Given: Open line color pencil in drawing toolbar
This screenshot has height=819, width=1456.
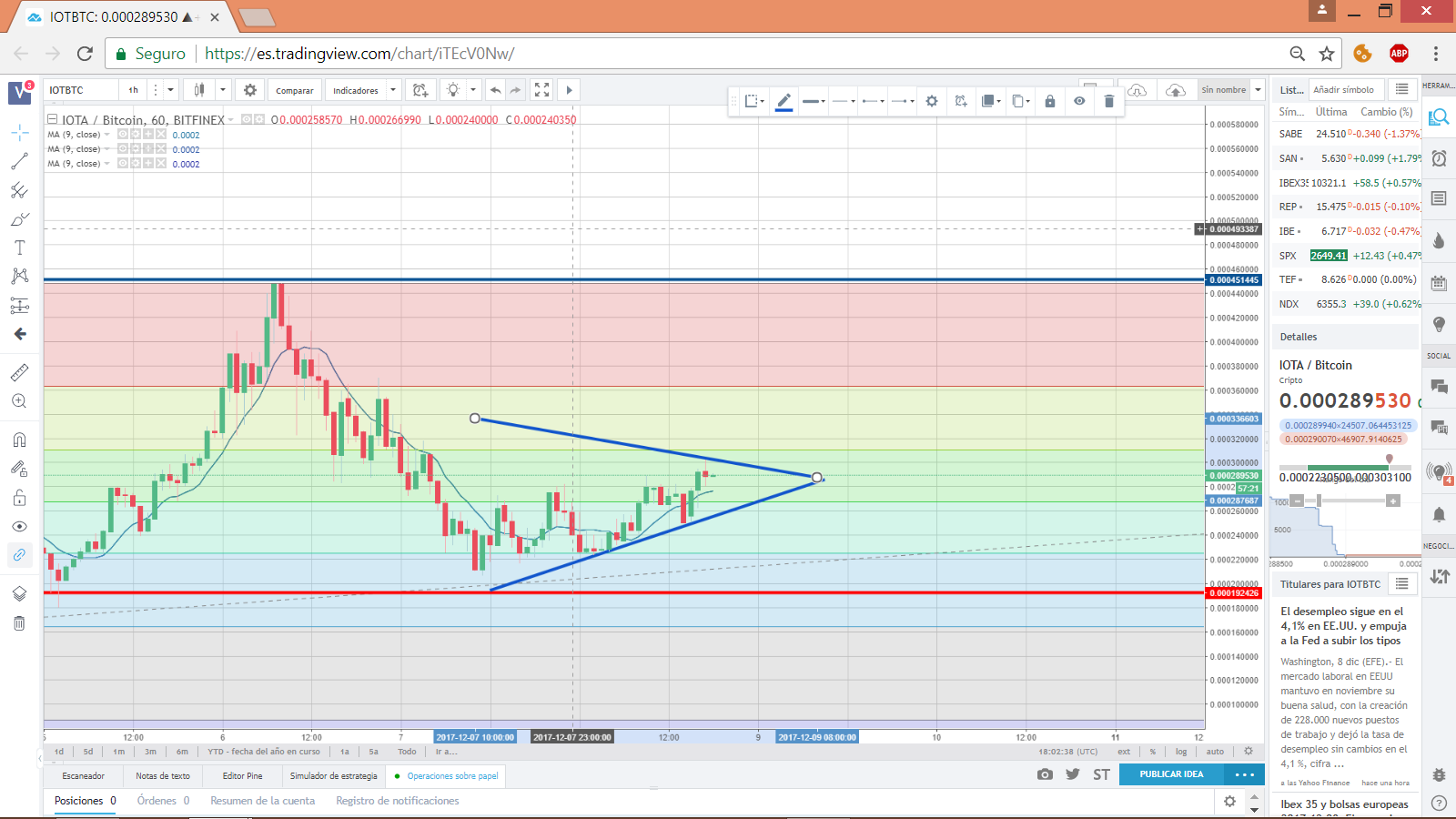Looking at the screenshot, I should [784, 101].
